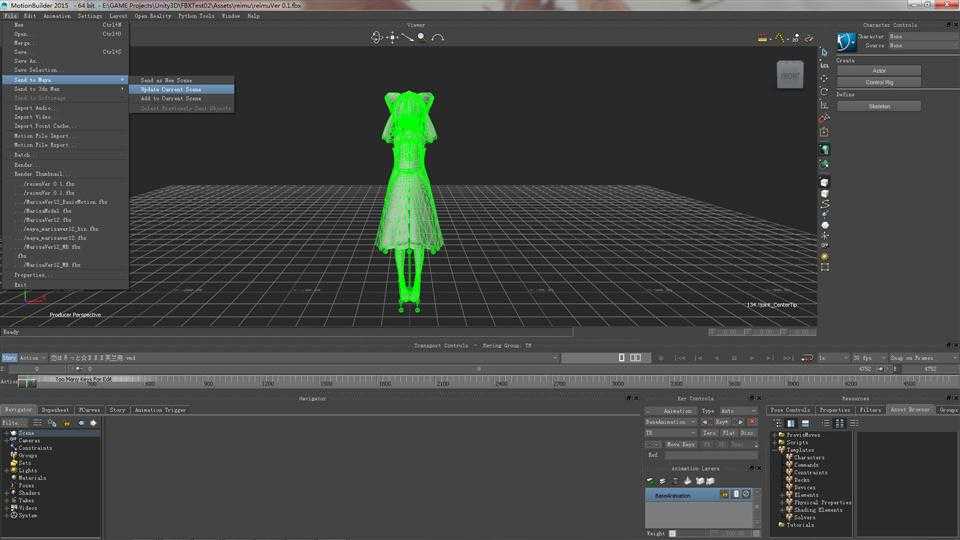Switch to the Pose Controls tab
This screenshot has width=960, height=540.
point(790,410)
